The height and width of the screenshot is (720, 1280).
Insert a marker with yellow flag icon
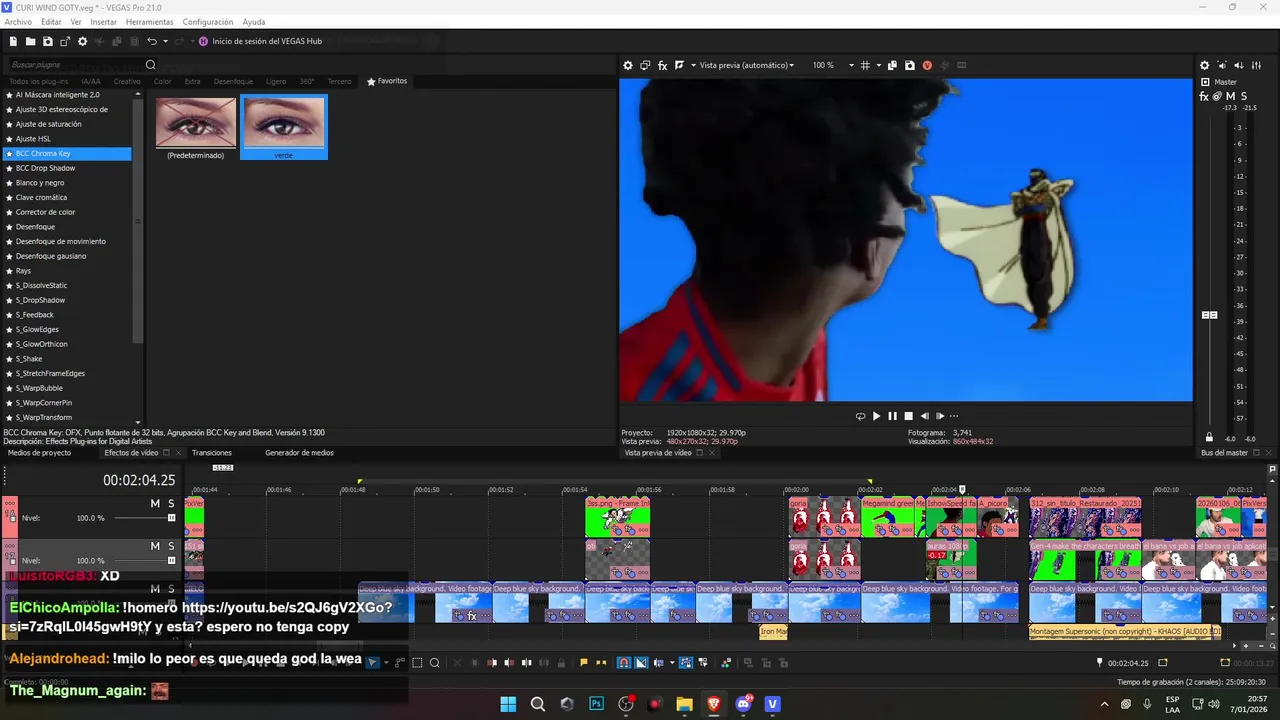click(583, 662)
